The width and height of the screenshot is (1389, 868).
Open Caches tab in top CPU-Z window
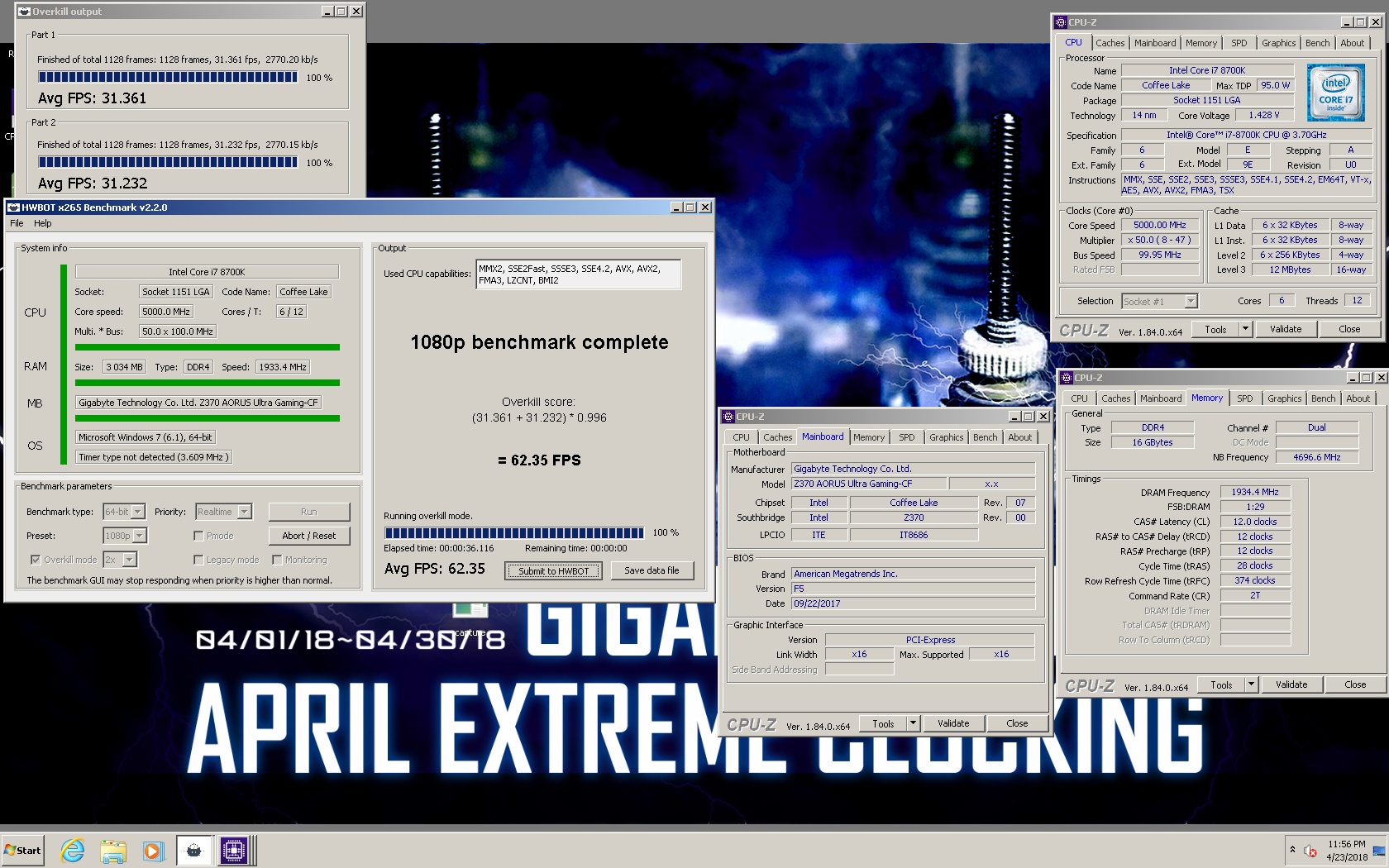click(x=1110, y=43)
